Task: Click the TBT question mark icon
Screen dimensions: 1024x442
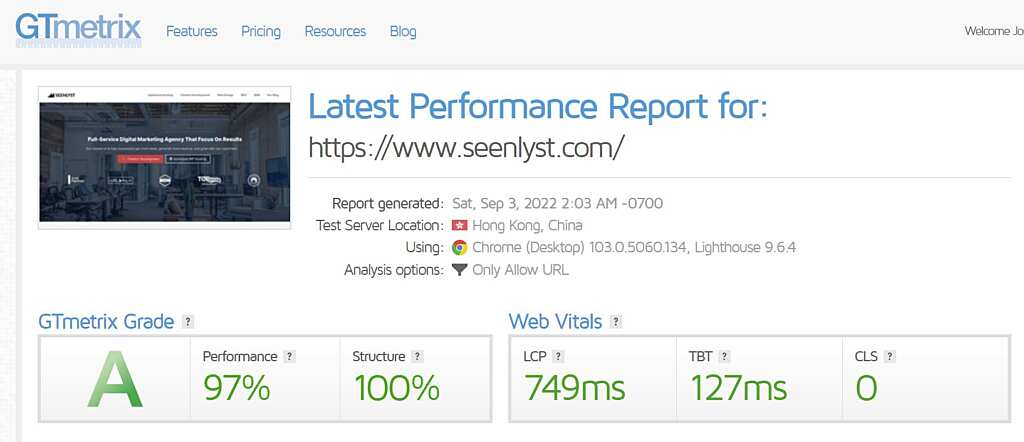Action: pos(724,356)
